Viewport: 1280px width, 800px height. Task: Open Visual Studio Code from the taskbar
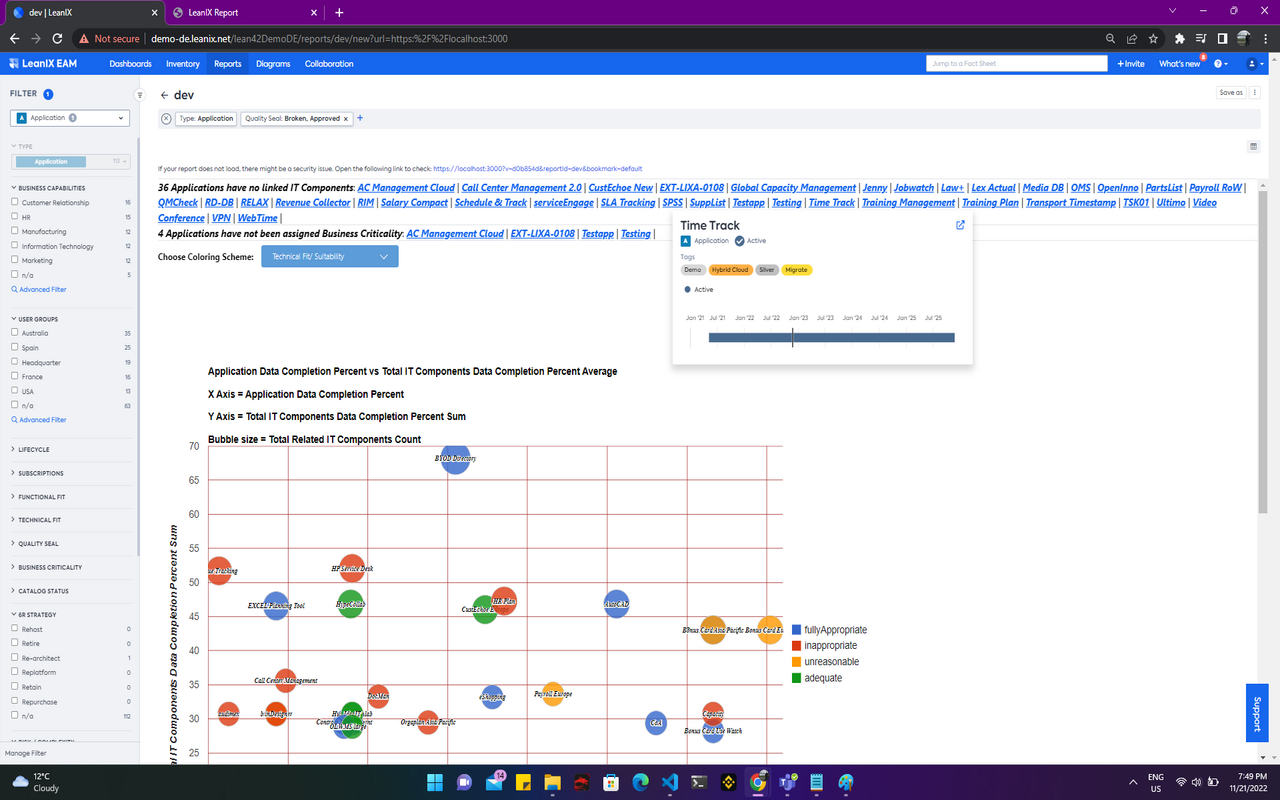click(670, 782)
